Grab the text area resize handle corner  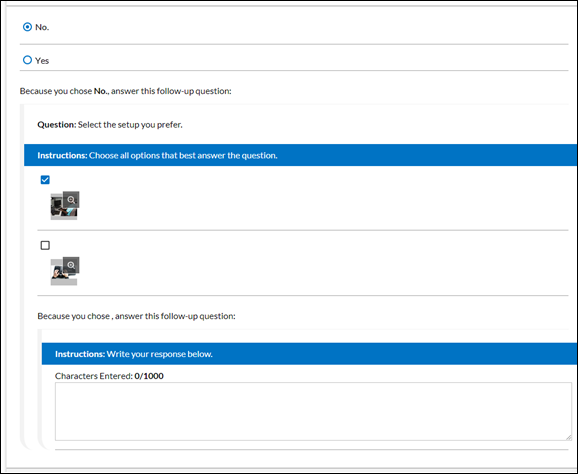[x=568, y=437]
